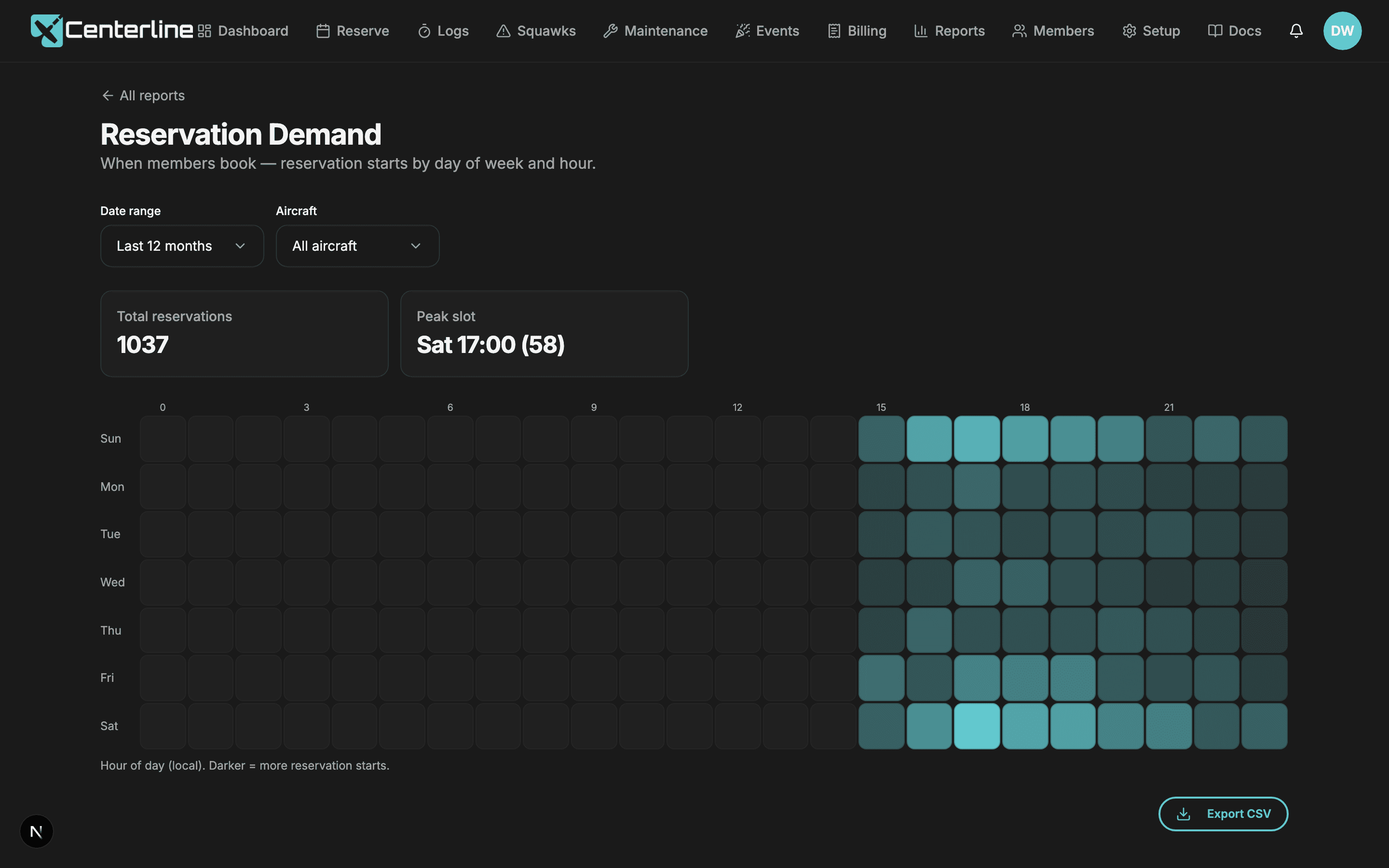
Task: Click the Sunday 17:00 heatmap cell
Action: click(977, 439)
